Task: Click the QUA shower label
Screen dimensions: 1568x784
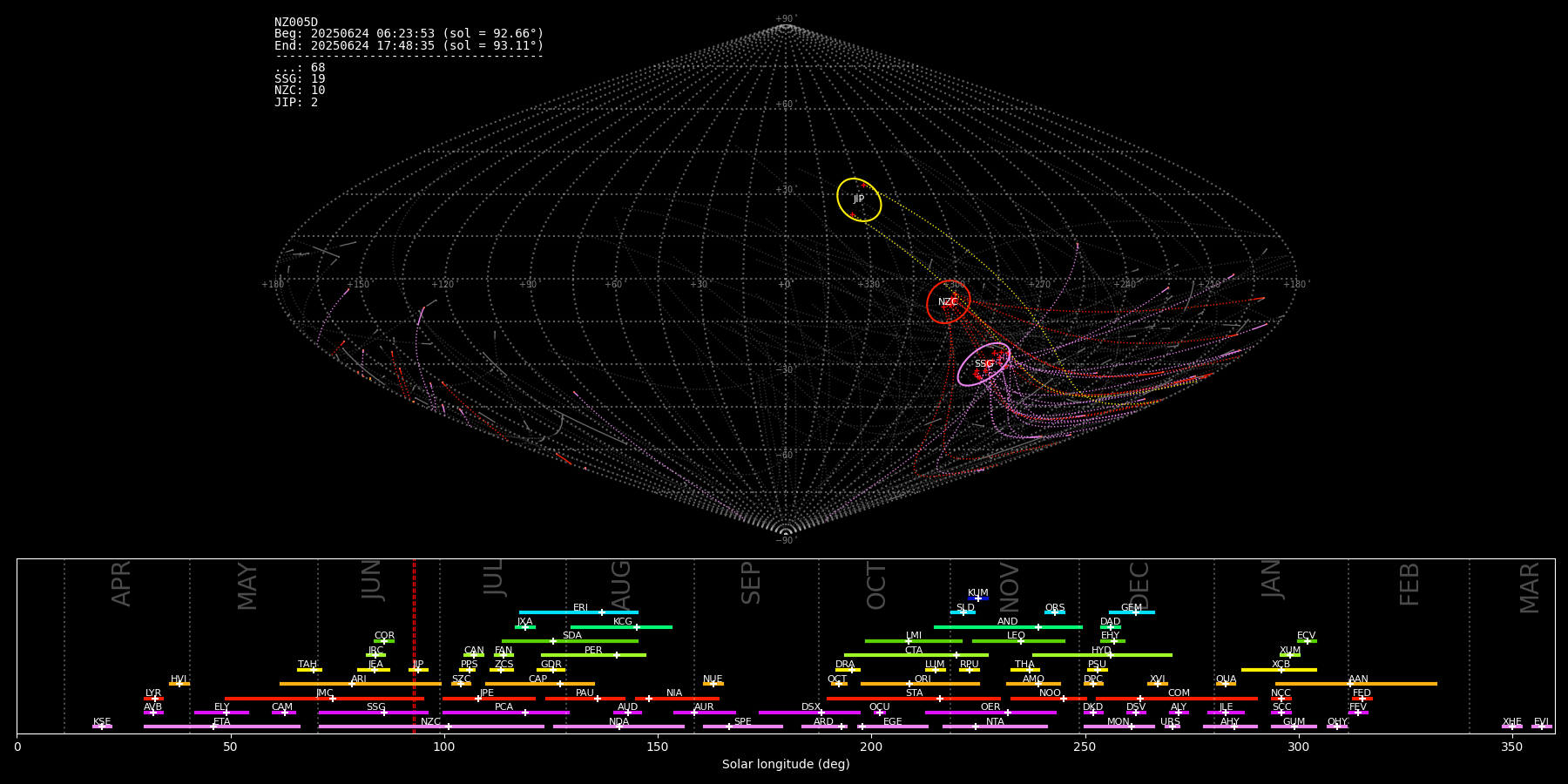Action: pos(1226,679)
